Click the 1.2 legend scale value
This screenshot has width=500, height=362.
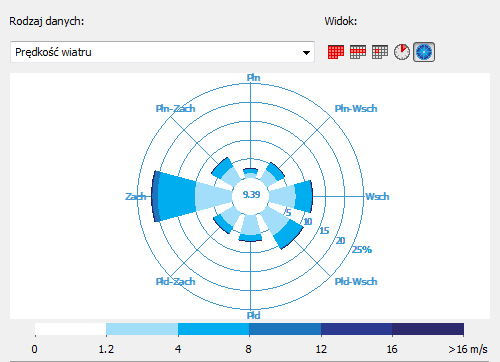(106, 349)
